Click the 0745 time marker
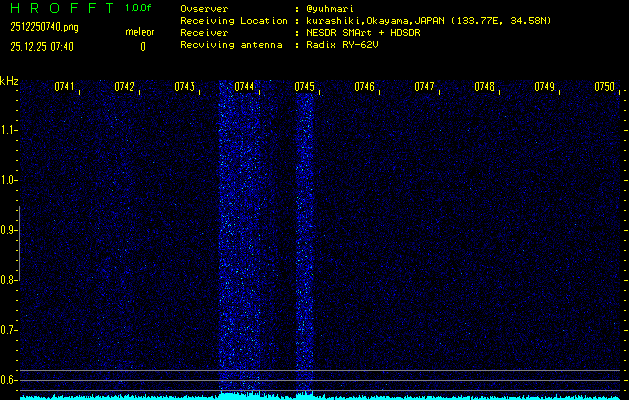Viewport: 629px width, 400px height. (x=304, y=87)
